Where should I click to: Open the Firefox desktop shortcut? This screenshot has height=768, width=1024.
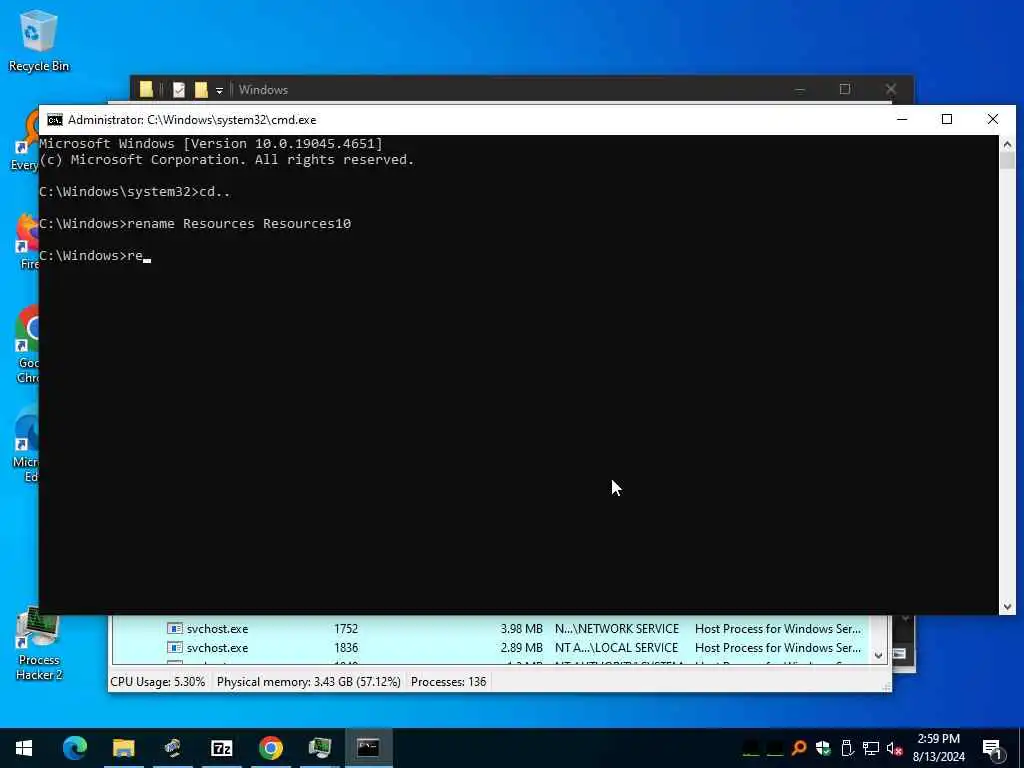[27, 242]
